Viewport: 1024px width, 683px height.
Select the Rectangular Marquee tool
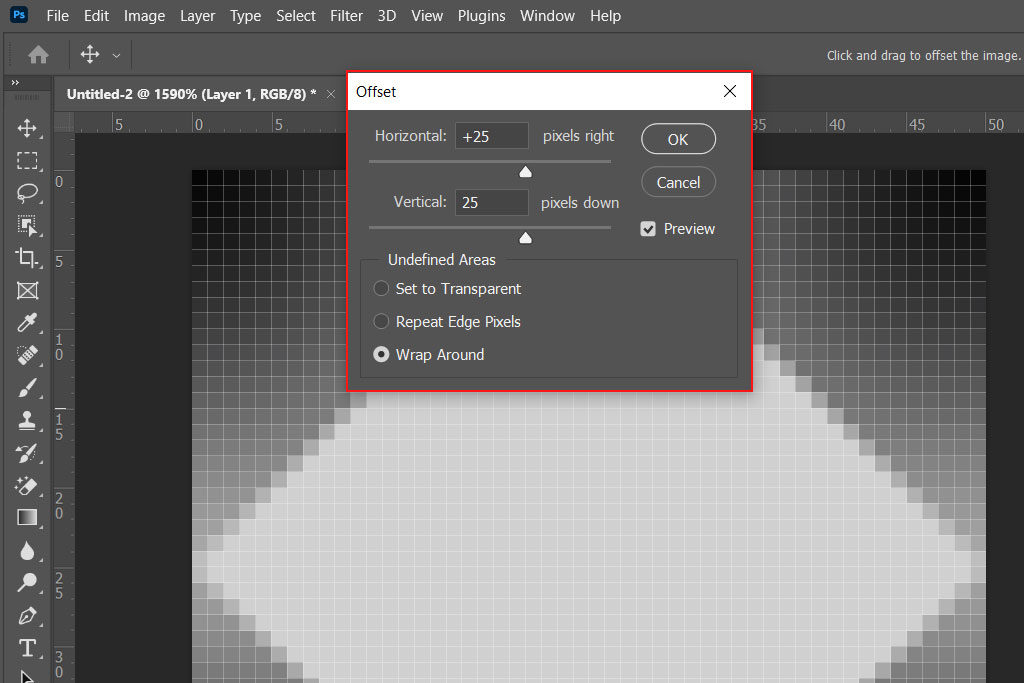[27, 161]
